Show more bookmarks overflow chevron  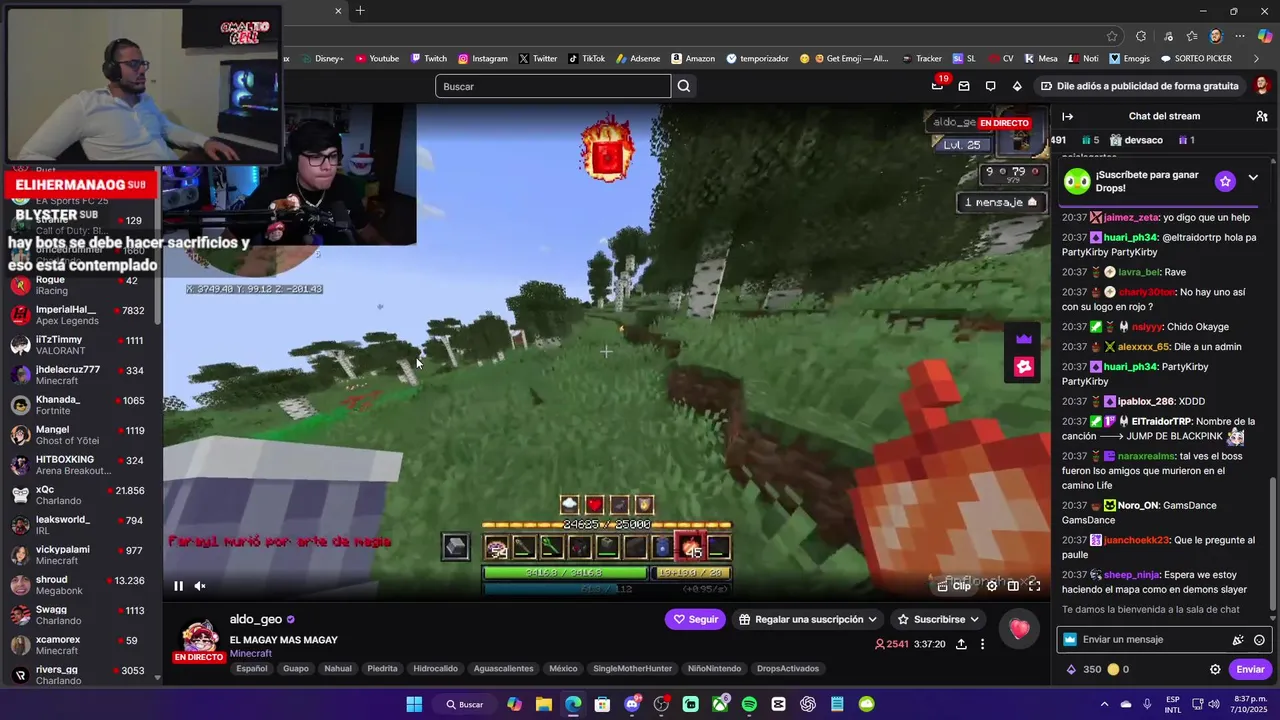[1257, 58]
